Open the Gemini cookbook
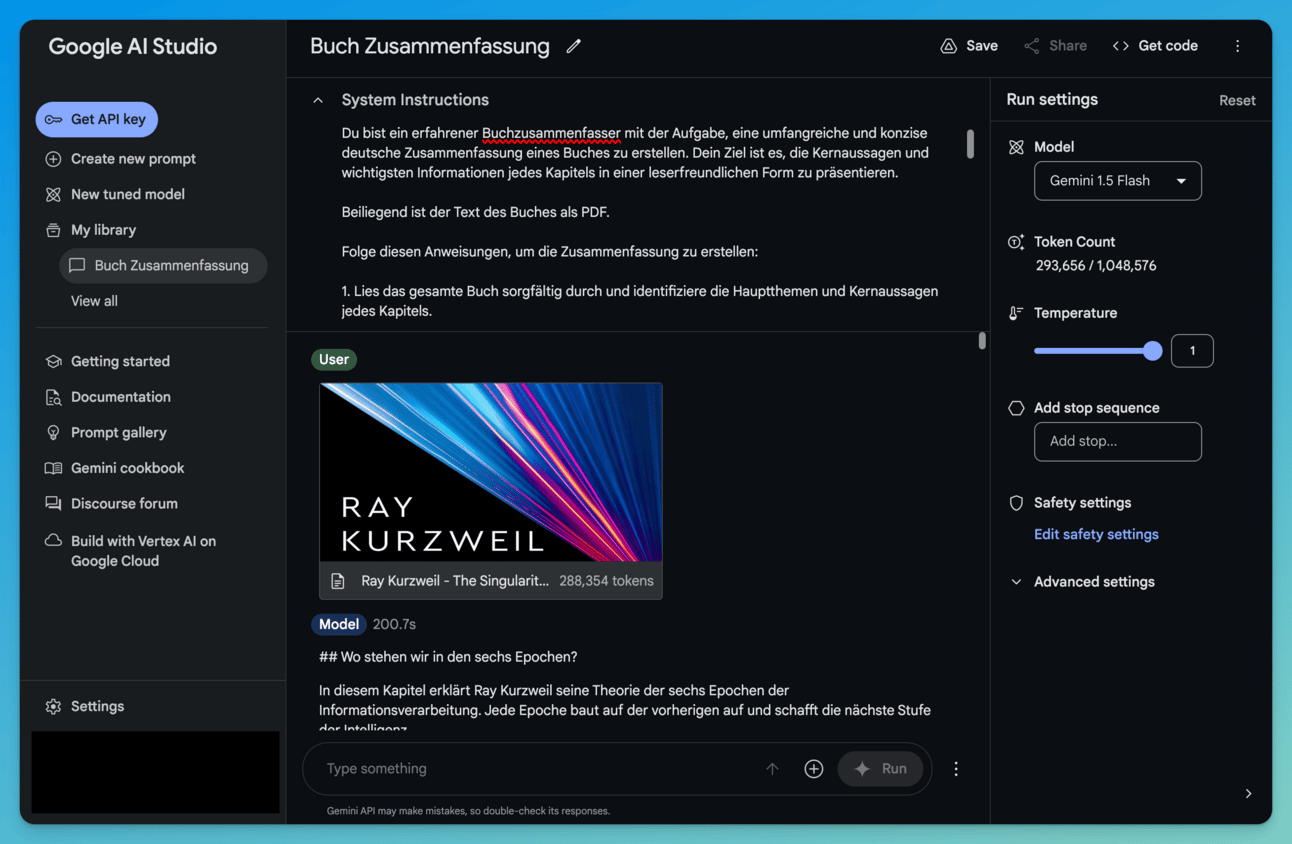The image size is (1292, 844). (x=115, y=468)
